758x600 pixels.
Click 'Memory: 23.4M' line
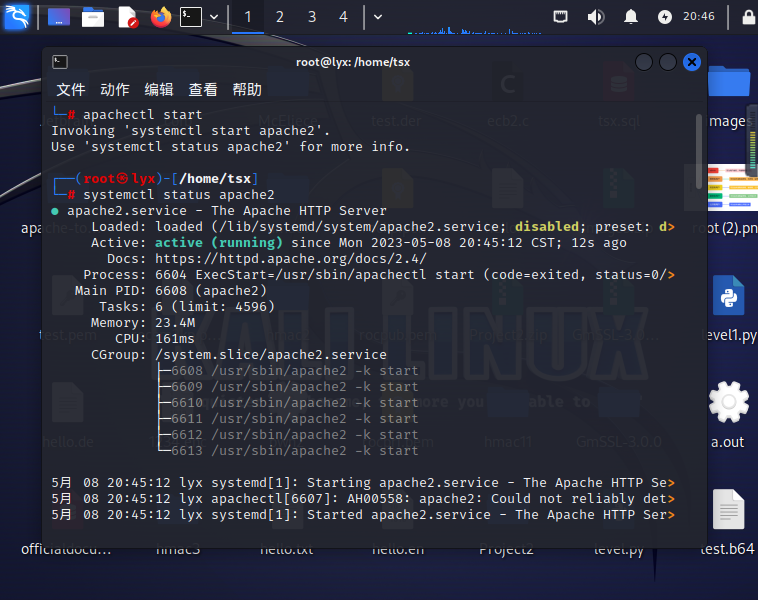coord(143,322)
